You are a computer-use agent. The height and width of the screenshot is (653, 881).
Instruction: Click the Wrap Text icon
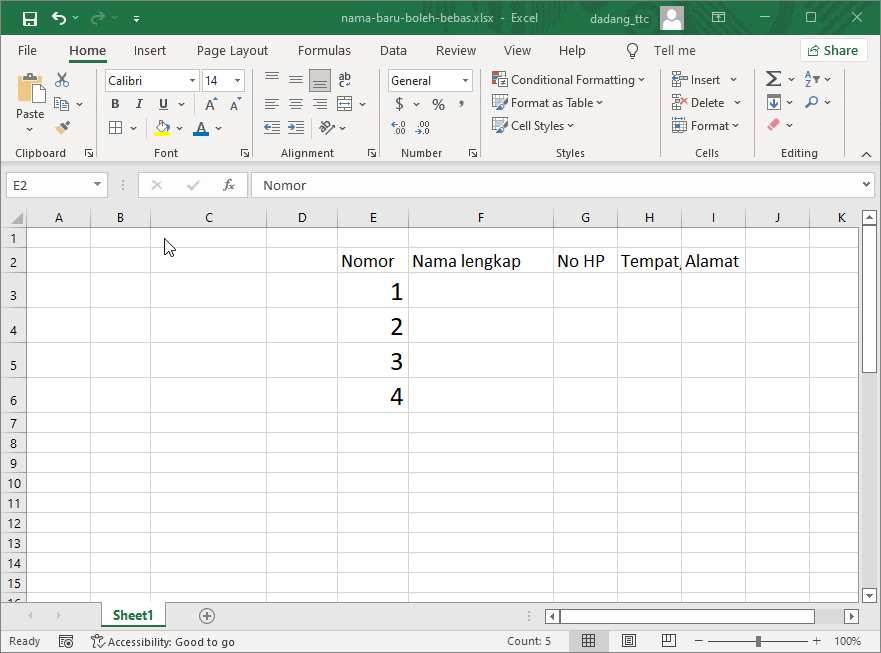[x=345, y=80]
